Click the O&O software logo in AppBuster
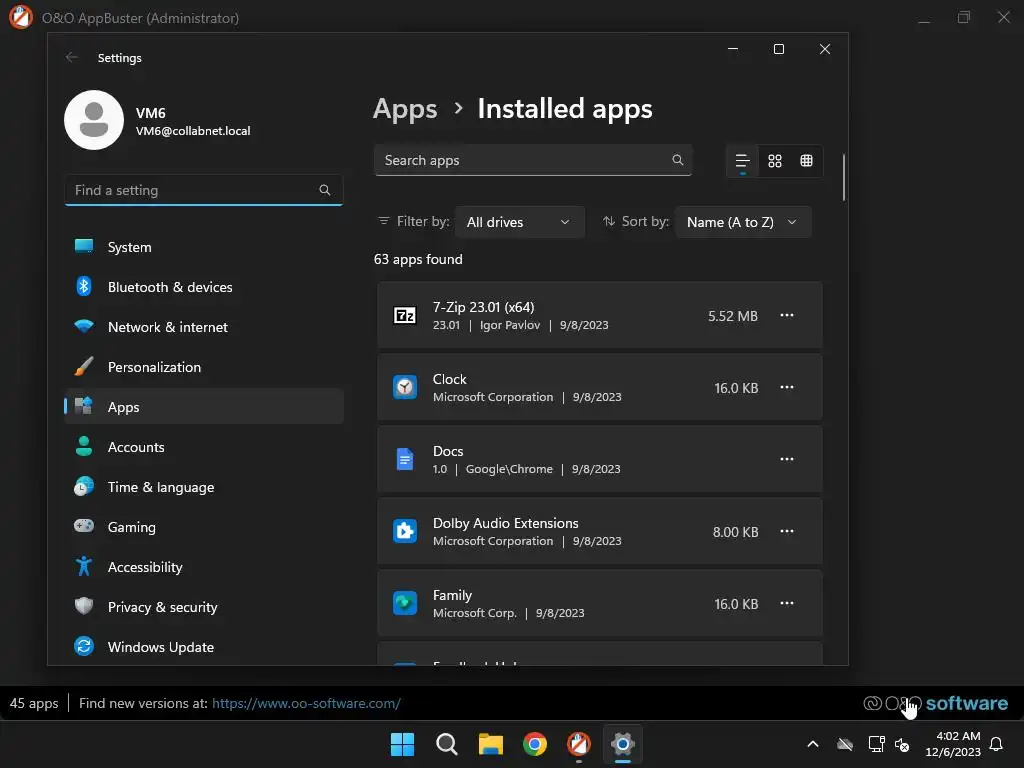1024x768 pixels. [x=935, y=703]
